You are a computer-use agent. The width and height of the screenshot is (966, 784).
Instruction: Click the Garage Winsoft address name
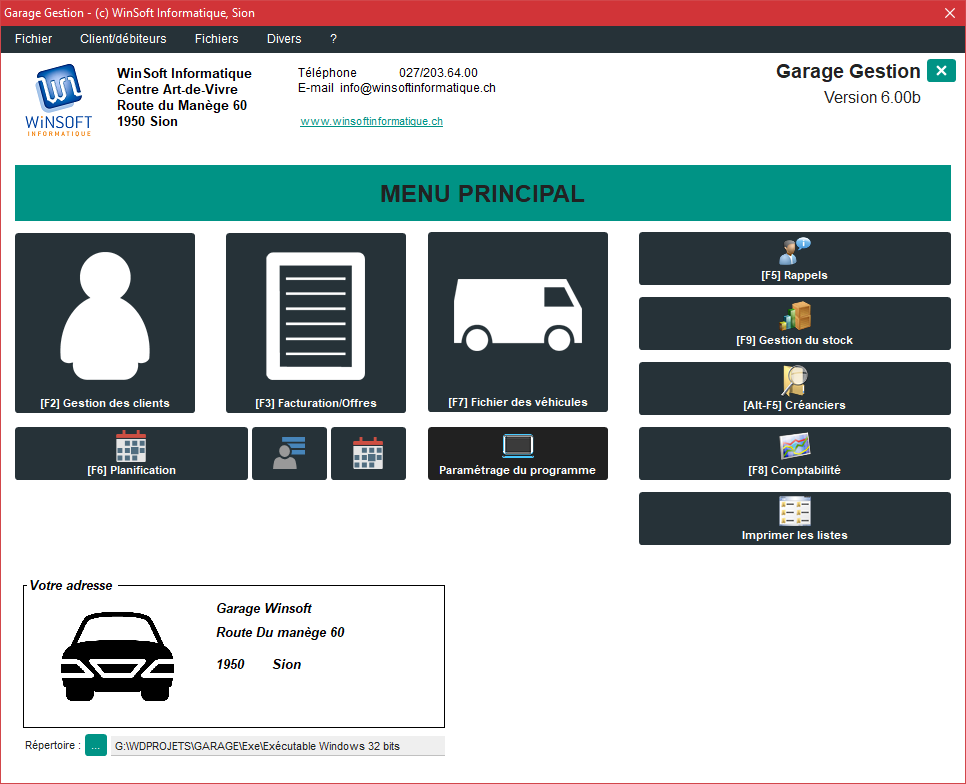click(x=264, y=608)
